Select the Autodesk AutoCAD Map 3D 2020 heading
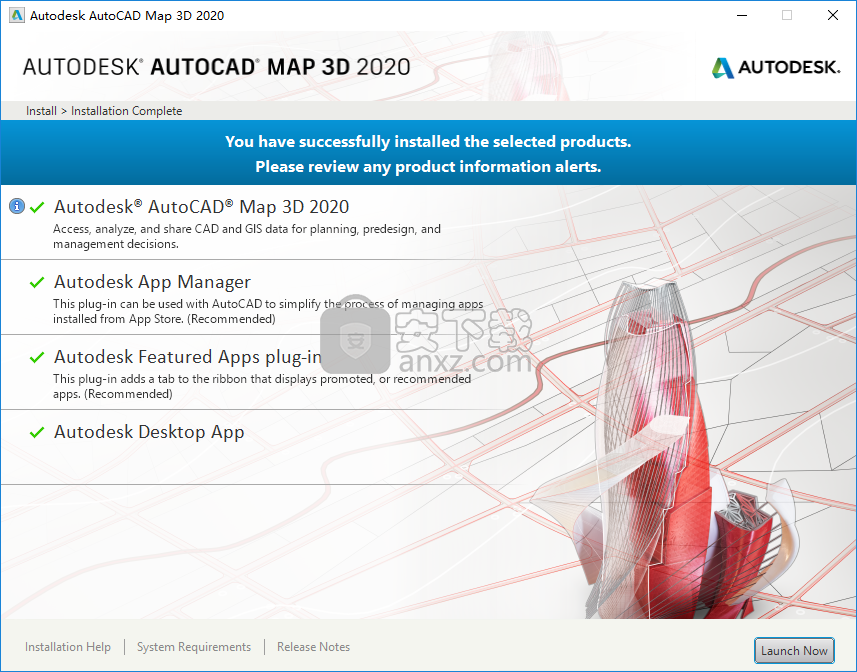 tap(201, 207)
